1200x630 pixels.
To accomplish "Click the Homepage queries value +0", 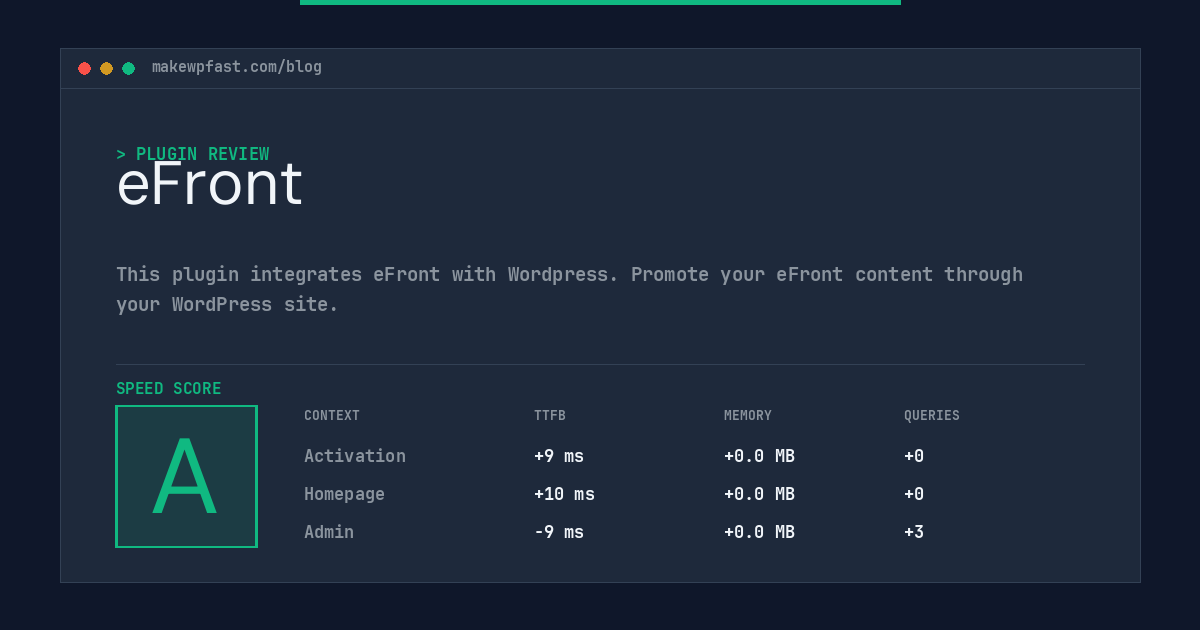I will (x=914, y=494).
